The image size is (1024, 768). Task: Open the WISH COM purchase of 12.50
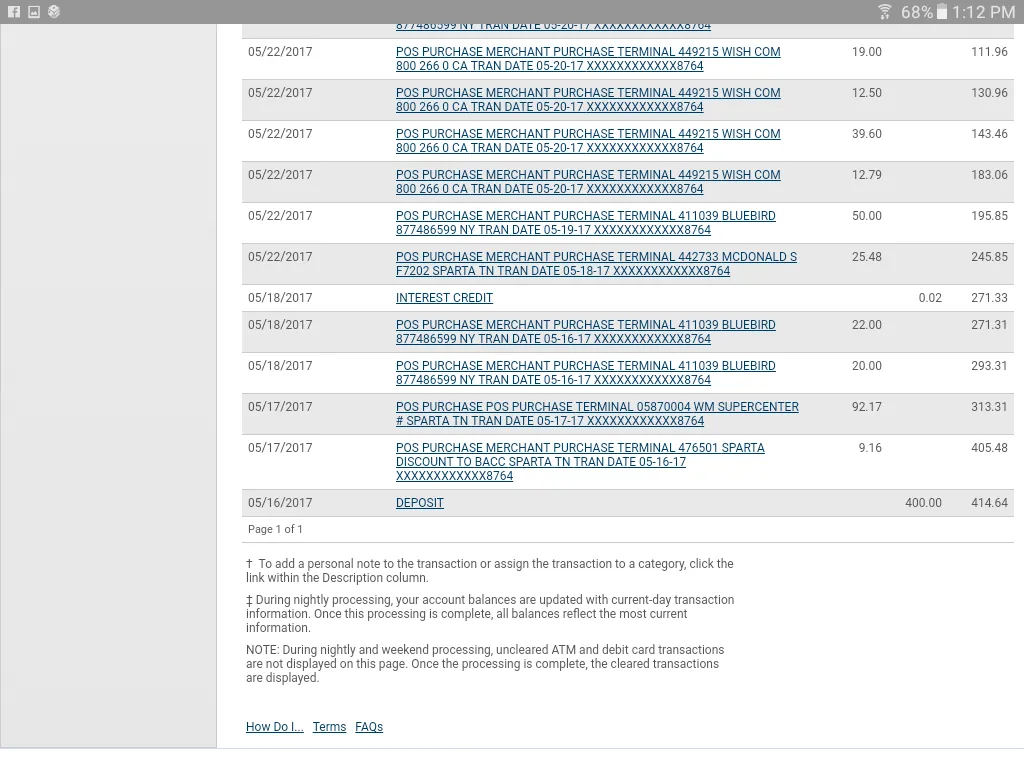click(588, 100)
